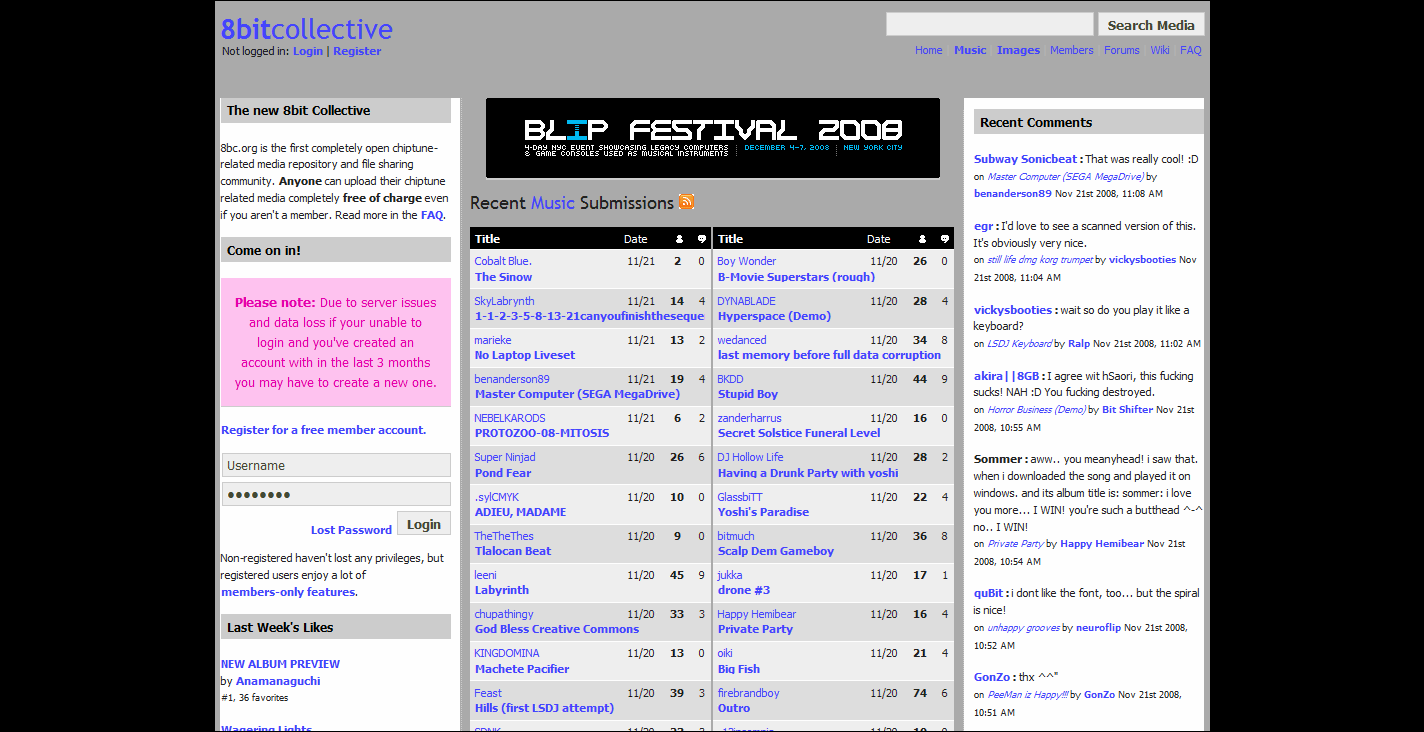Open the track drone #3
This screenshot has width=1424, height=732.
tap(744, 590)
